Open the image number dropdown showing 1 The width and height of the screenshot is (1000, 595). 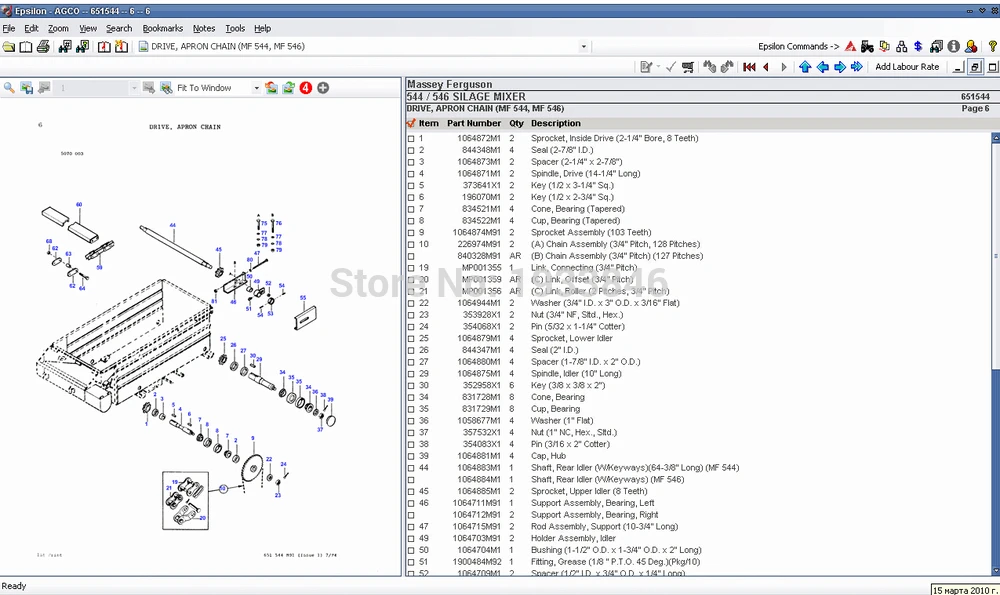pos(134,88)
